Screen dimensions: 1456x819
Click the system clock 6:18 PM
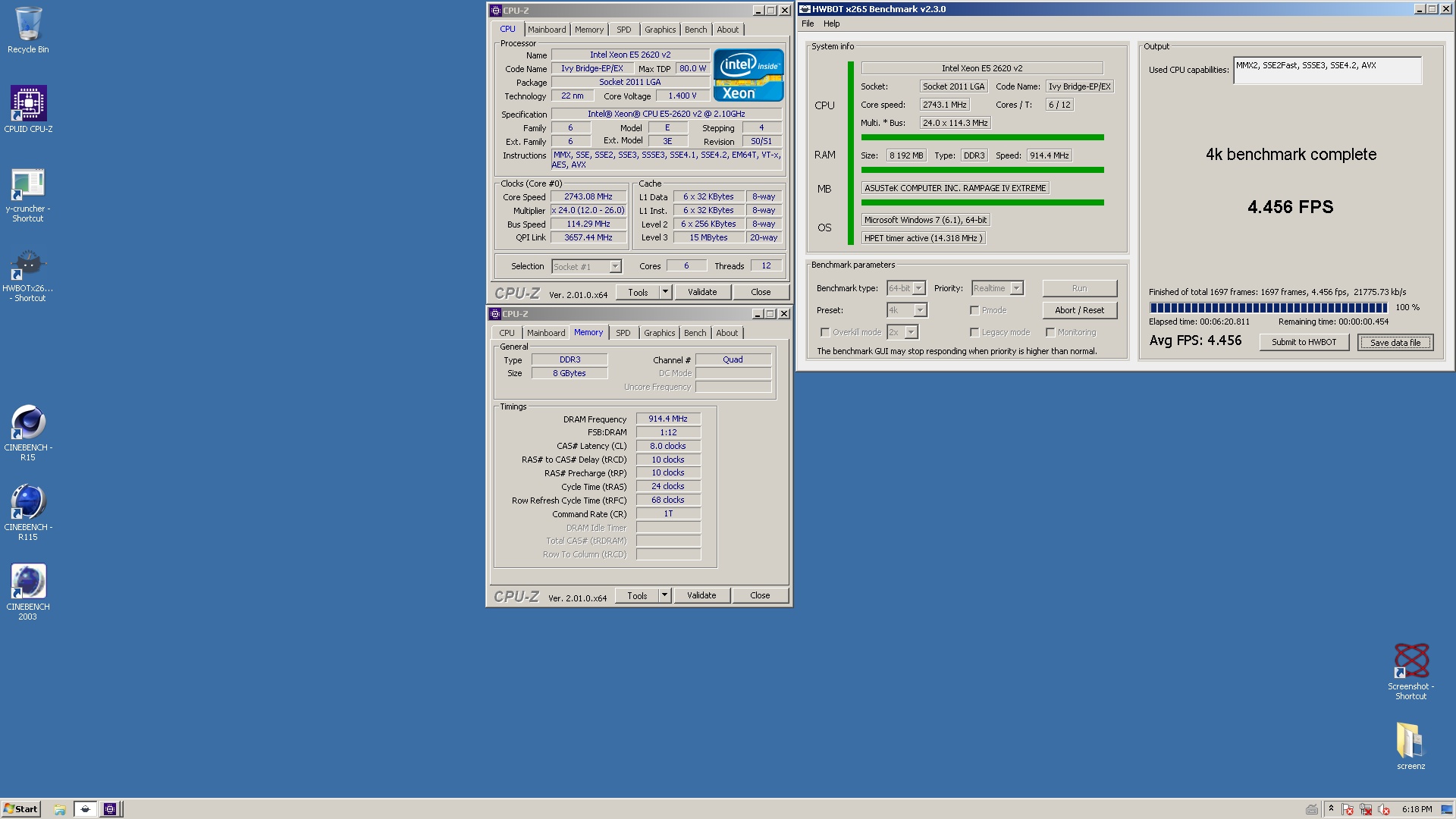point(1417,809)
